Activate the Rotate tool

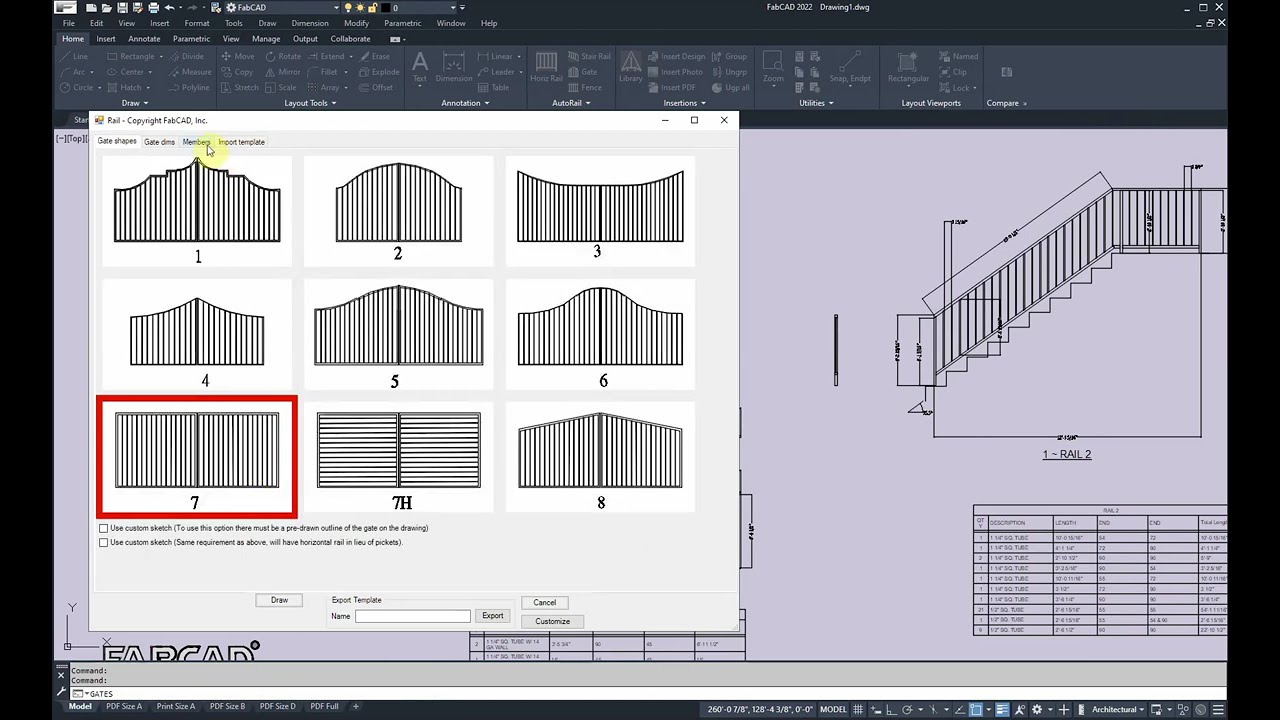[x=283, y=56]
